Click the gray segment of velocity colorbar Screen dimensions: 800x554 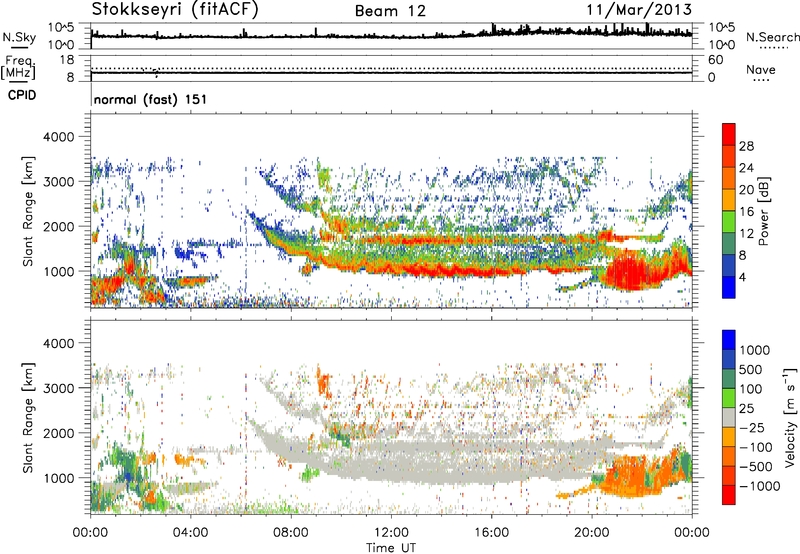[729, 417]
